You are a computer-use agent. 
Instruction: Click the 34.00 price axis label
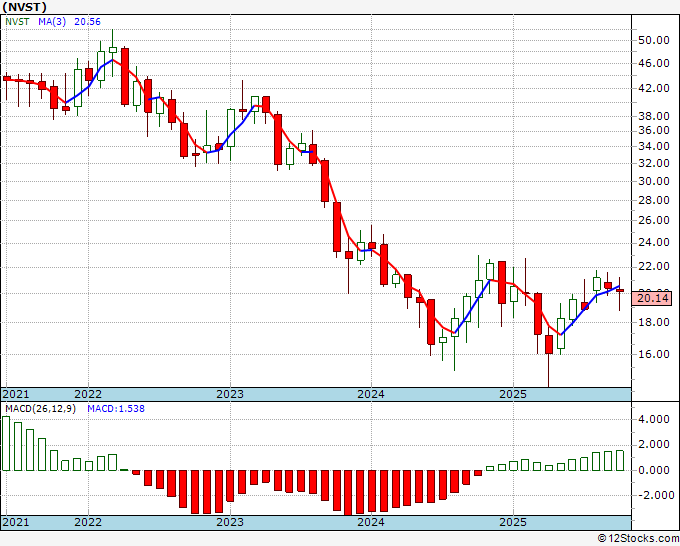654,147
